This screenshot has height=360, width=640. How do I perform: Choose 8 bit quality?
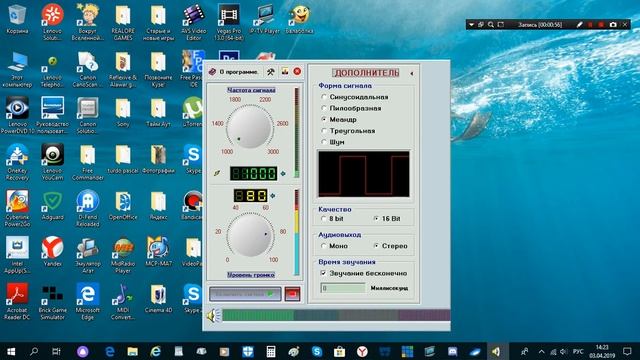point(332,219)
